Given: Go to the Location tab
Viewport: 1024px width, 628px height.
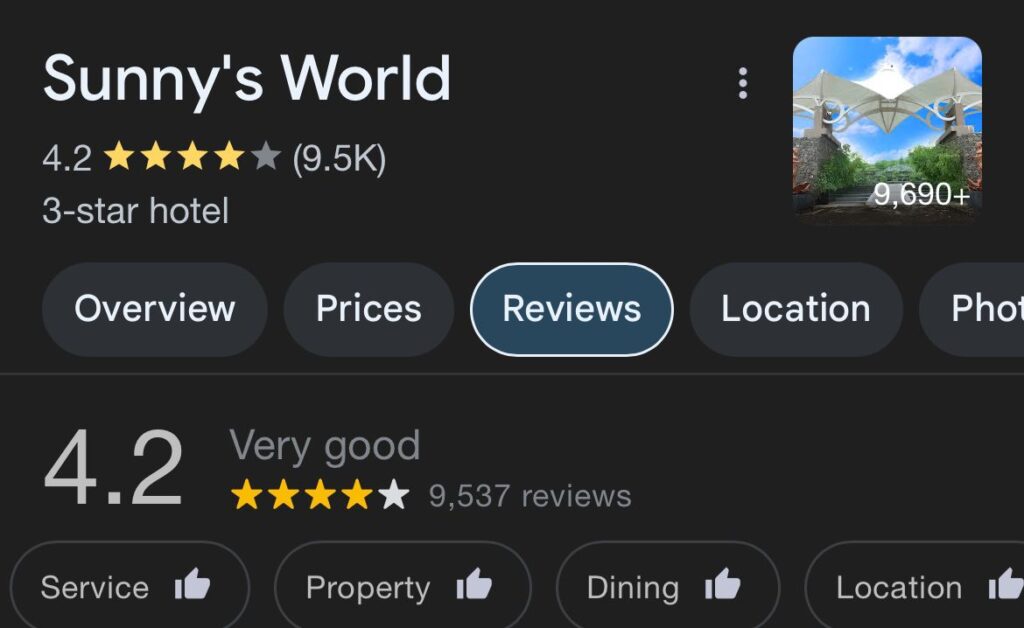Looking at the screenshot, I should (796, 309).
